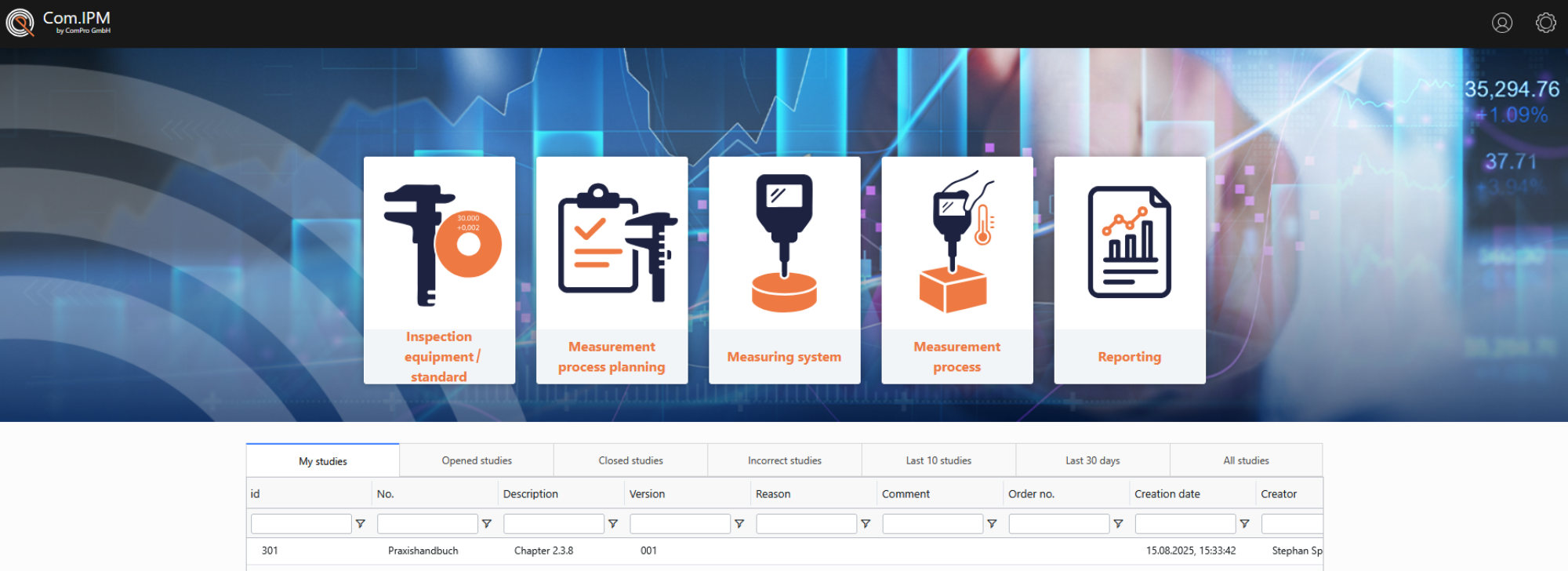
Task: Open the Version column filter icon
Action: (x=739, y=524)
